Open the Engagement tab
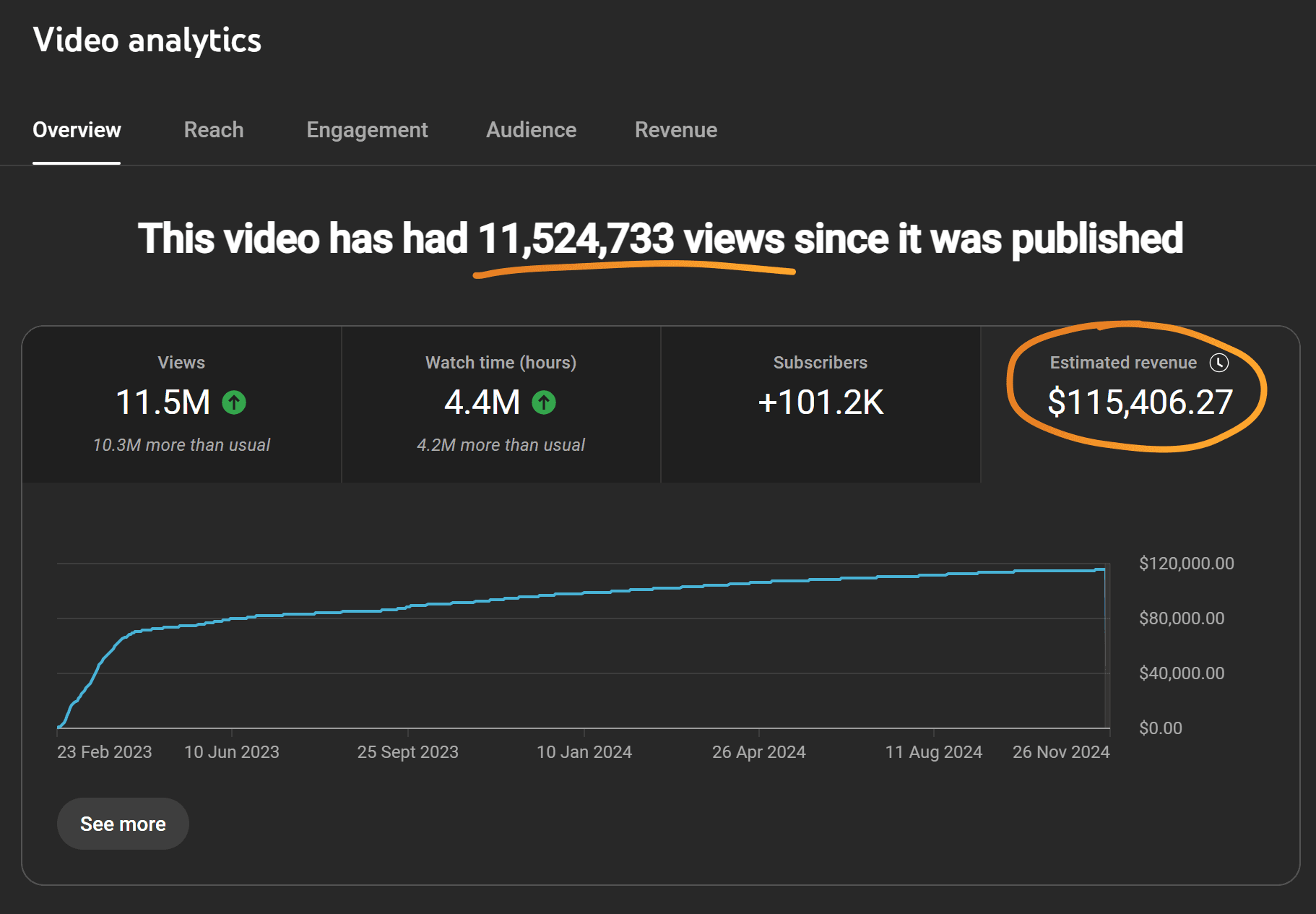 pyautogui.click(x=367, y=130)
